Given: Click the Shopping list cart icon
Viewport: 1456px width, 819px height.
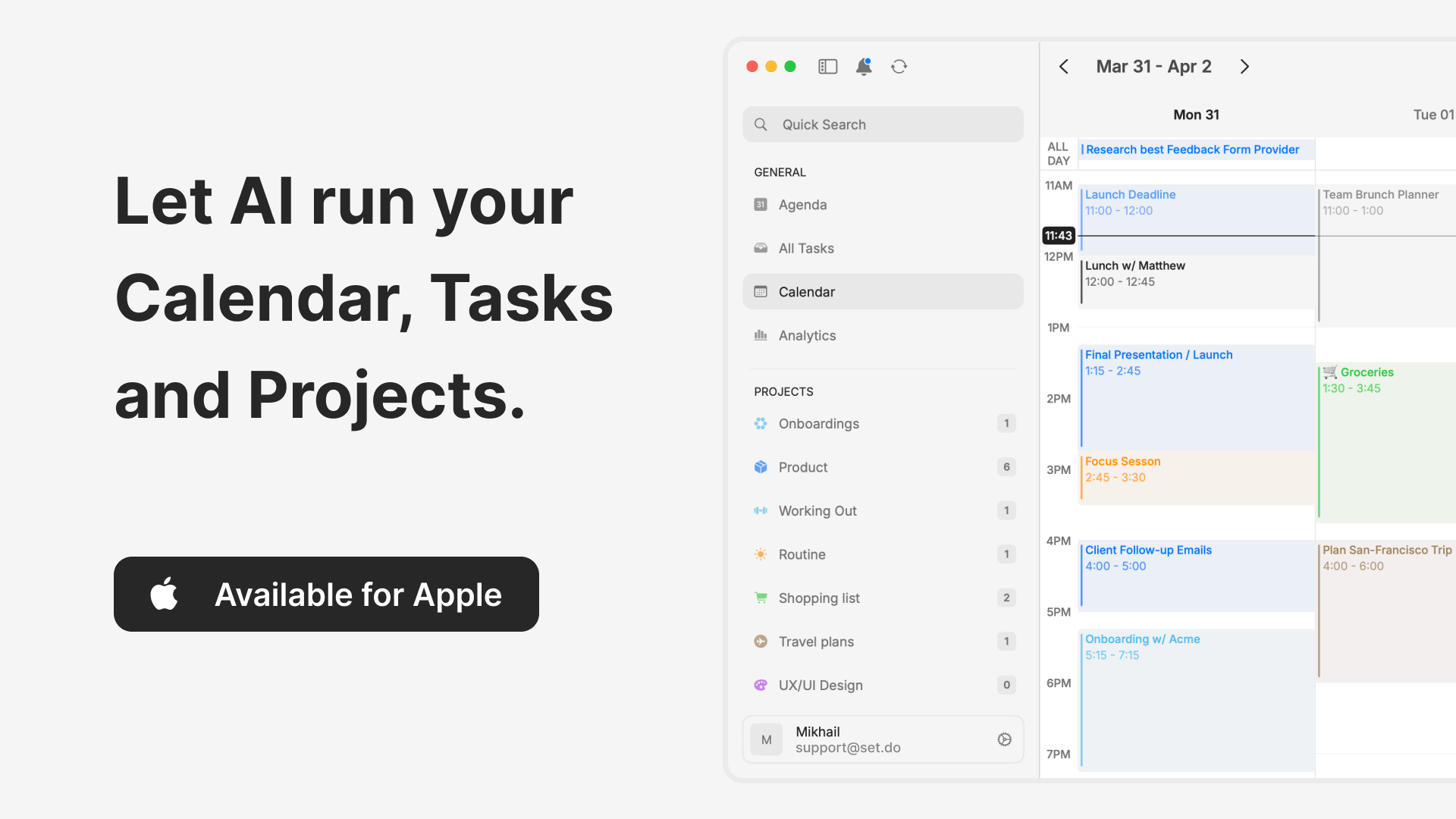Looking at the screenshot, I should (761, 598).
